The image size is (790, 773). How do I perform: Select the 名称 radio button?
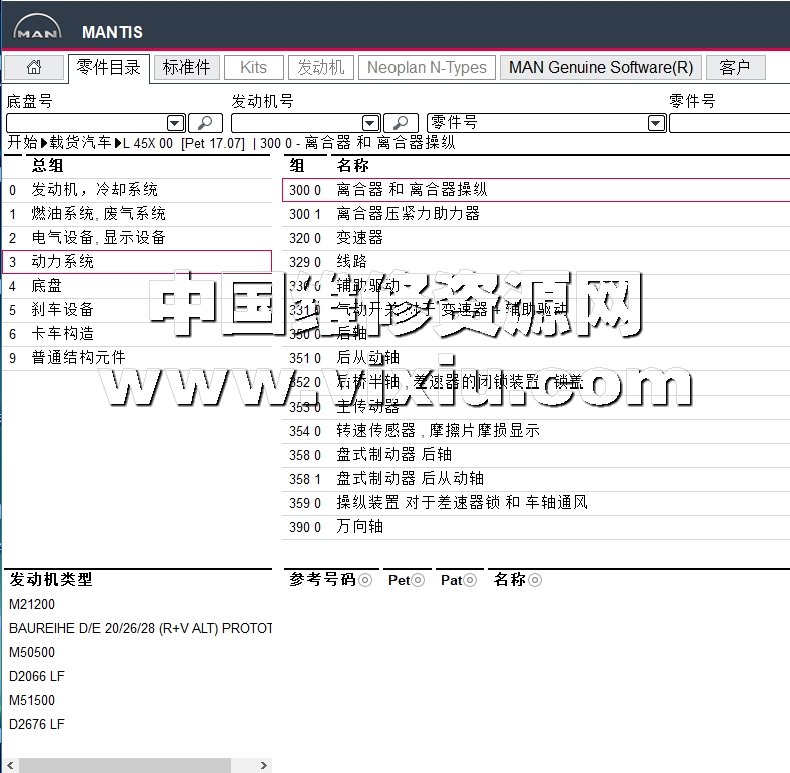tap(535, 580)
